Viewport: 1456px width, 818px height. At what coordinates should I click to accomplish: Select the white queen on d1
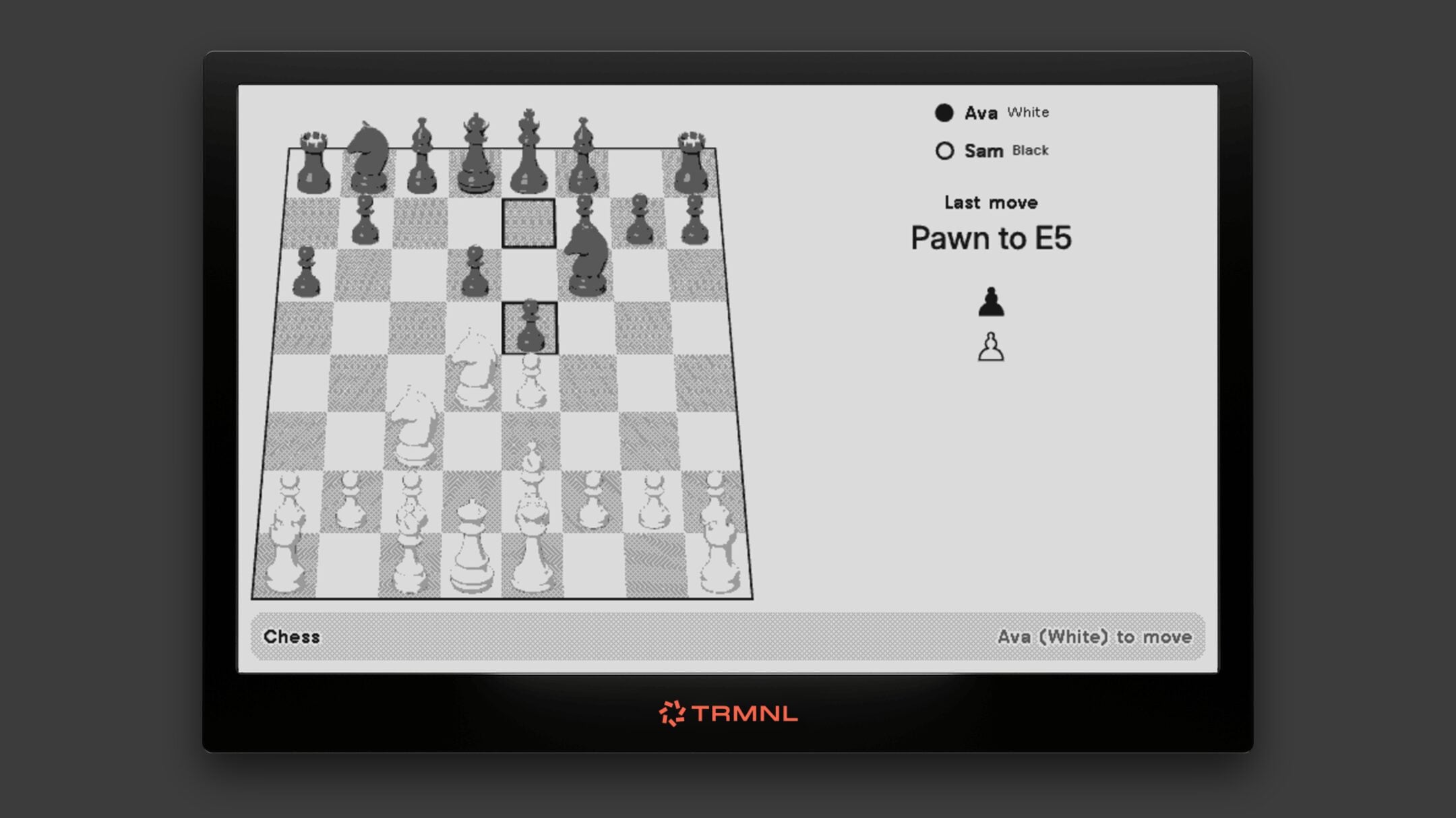472,546
